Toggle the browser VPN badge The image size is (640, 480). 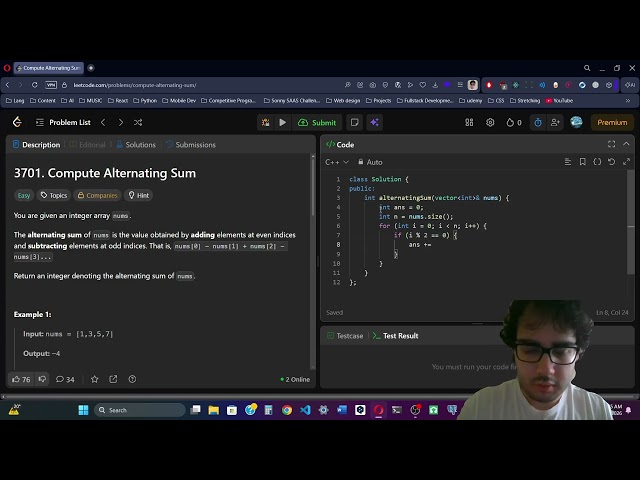coord(51,85)
